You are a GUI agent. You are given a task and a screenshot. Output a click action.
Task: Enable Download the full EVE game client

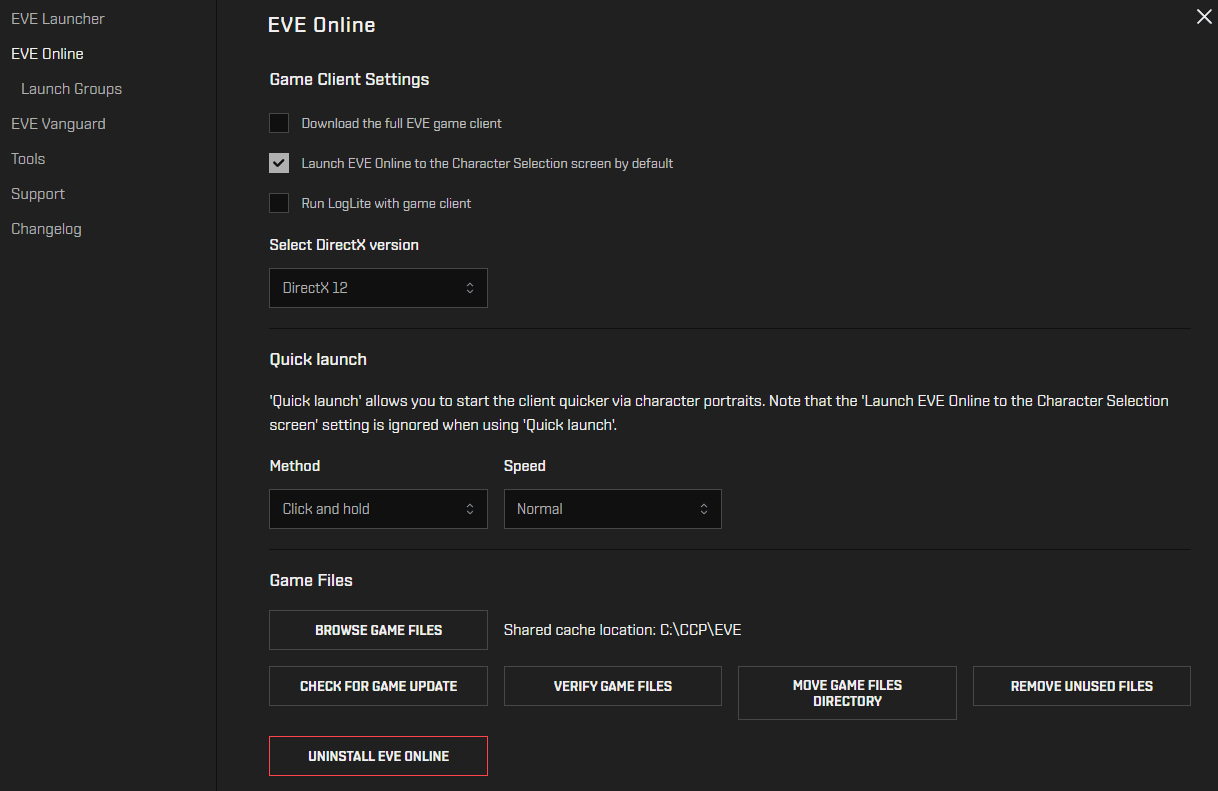[279, 124]
